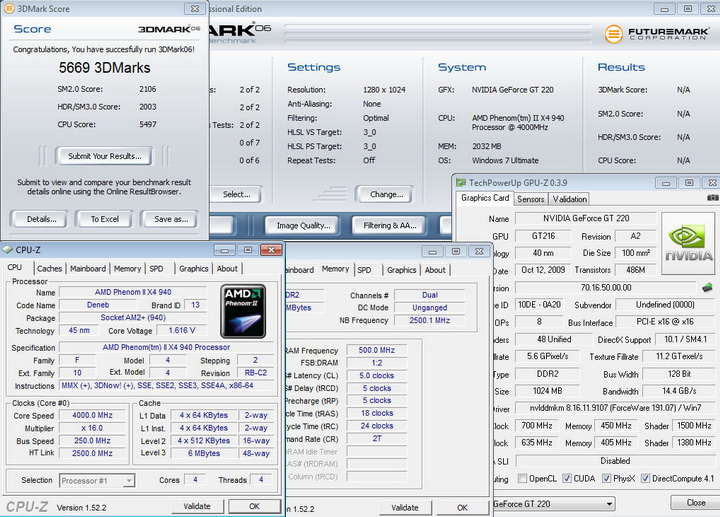Image resolution: width=720 pixels, height=517 pixels.
Task: Toggle the OpenCL checkbox
Action: (x=524, y=480)
